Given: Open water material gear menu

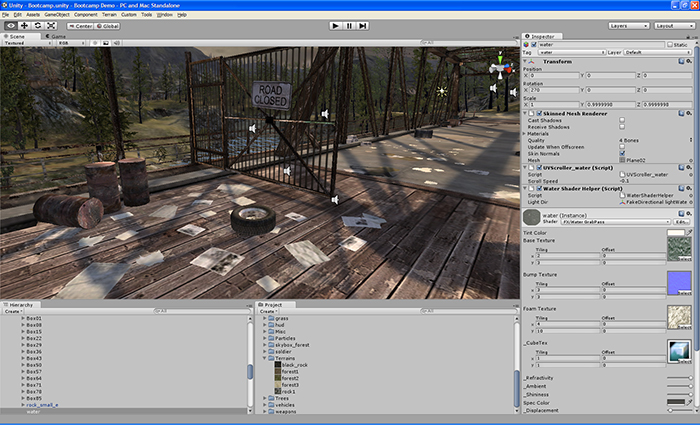Looking at the screenshot, I should [689, 214].
